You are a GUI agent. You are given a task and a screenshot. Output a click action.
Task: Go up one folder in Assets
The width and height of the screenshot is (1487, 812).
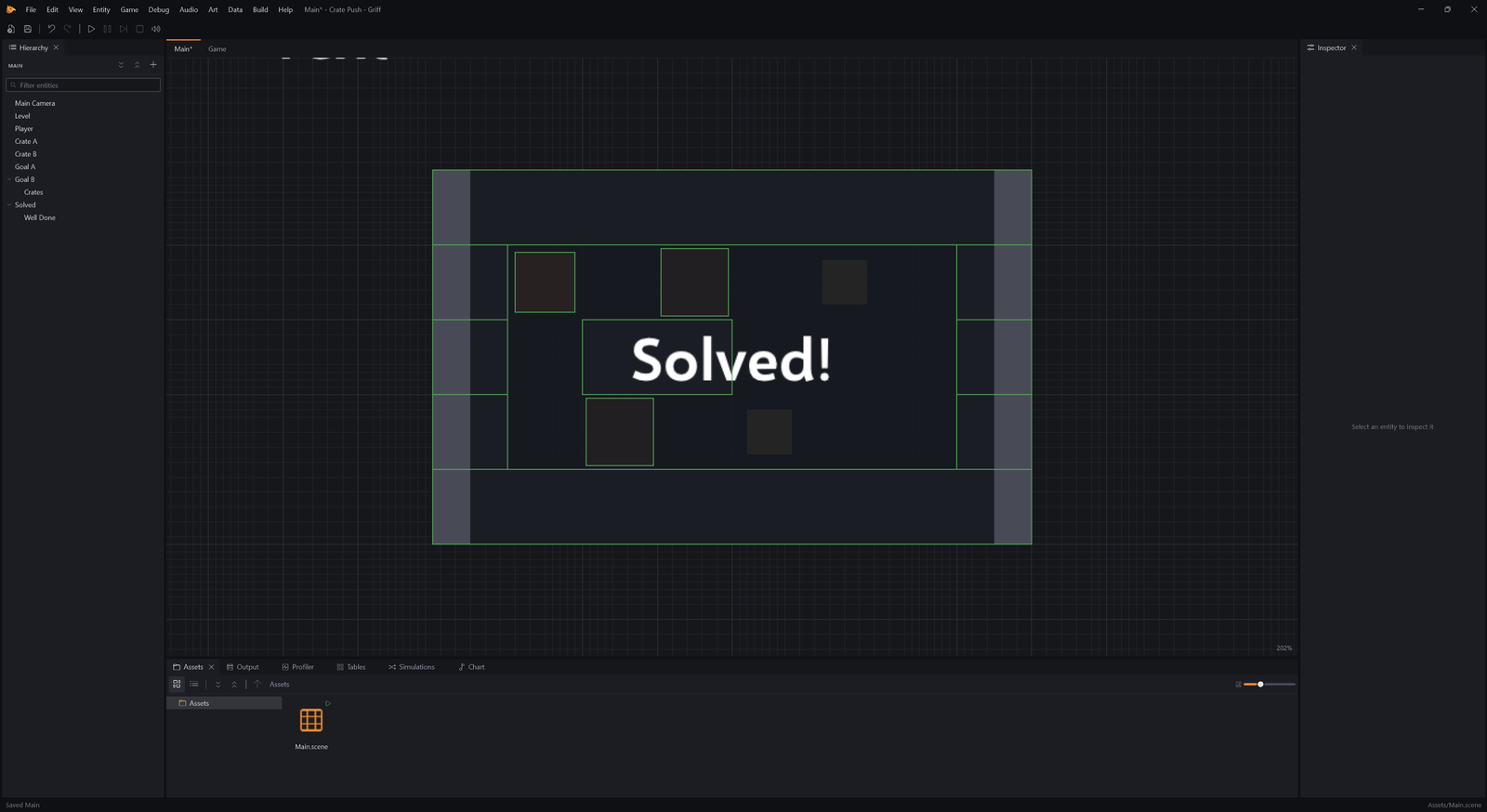[x=257, y=685]
